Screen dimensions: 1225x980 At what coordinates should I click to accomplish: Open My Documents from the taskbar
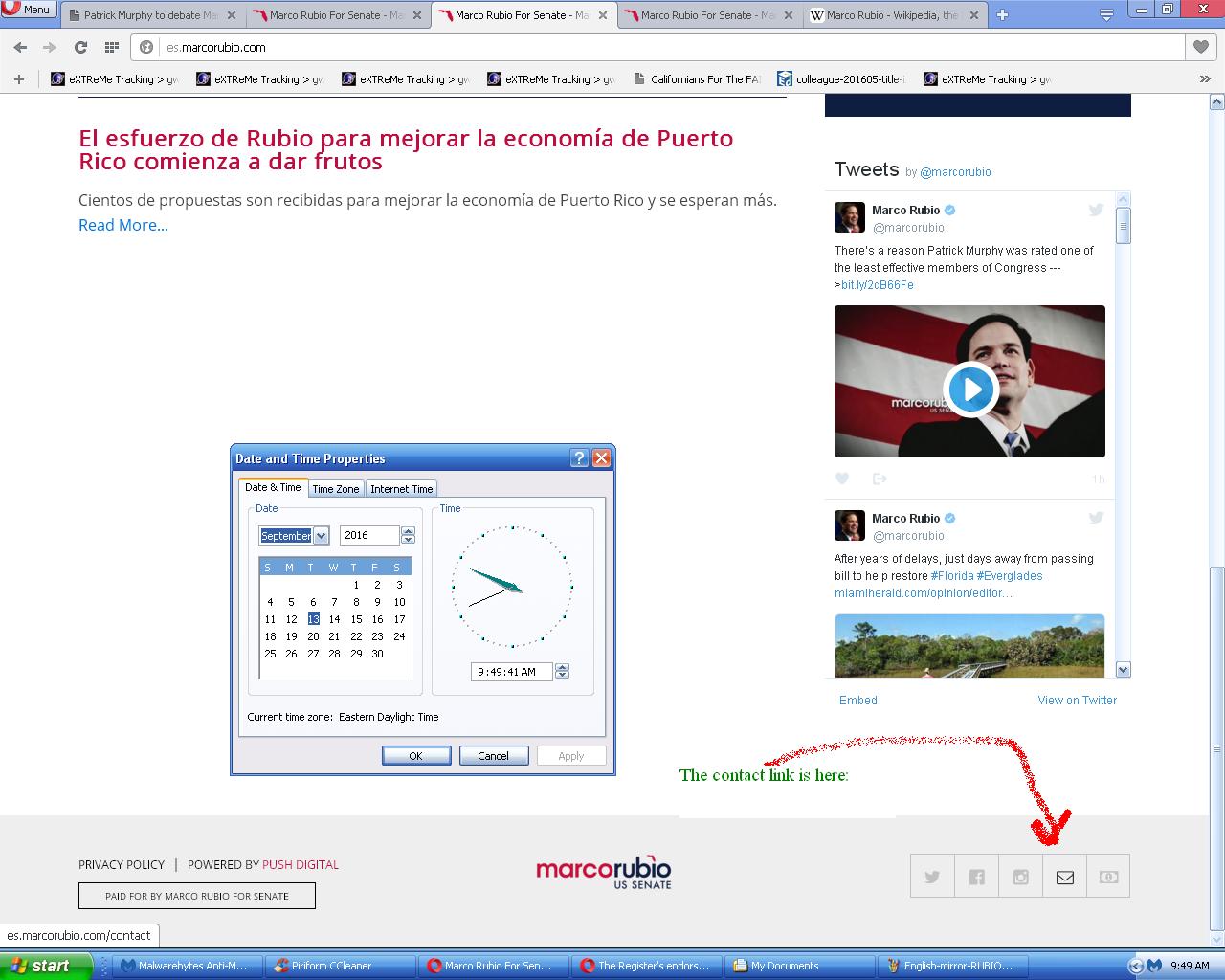pyautogui.click(x=798, y=966)
